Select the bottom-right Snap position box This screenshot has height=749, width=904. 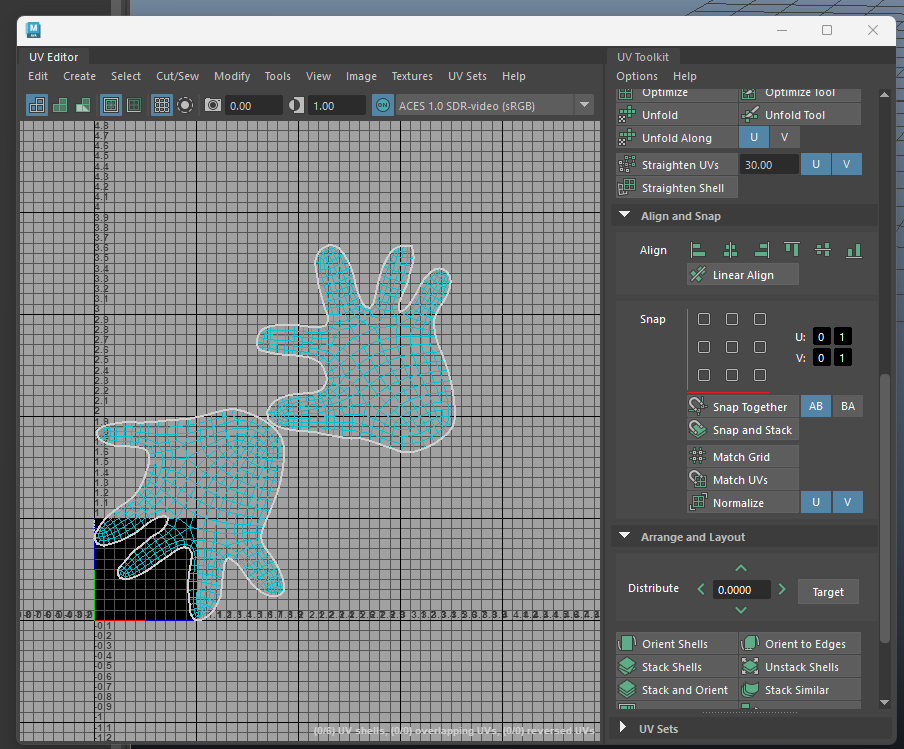tap(760, 375)
